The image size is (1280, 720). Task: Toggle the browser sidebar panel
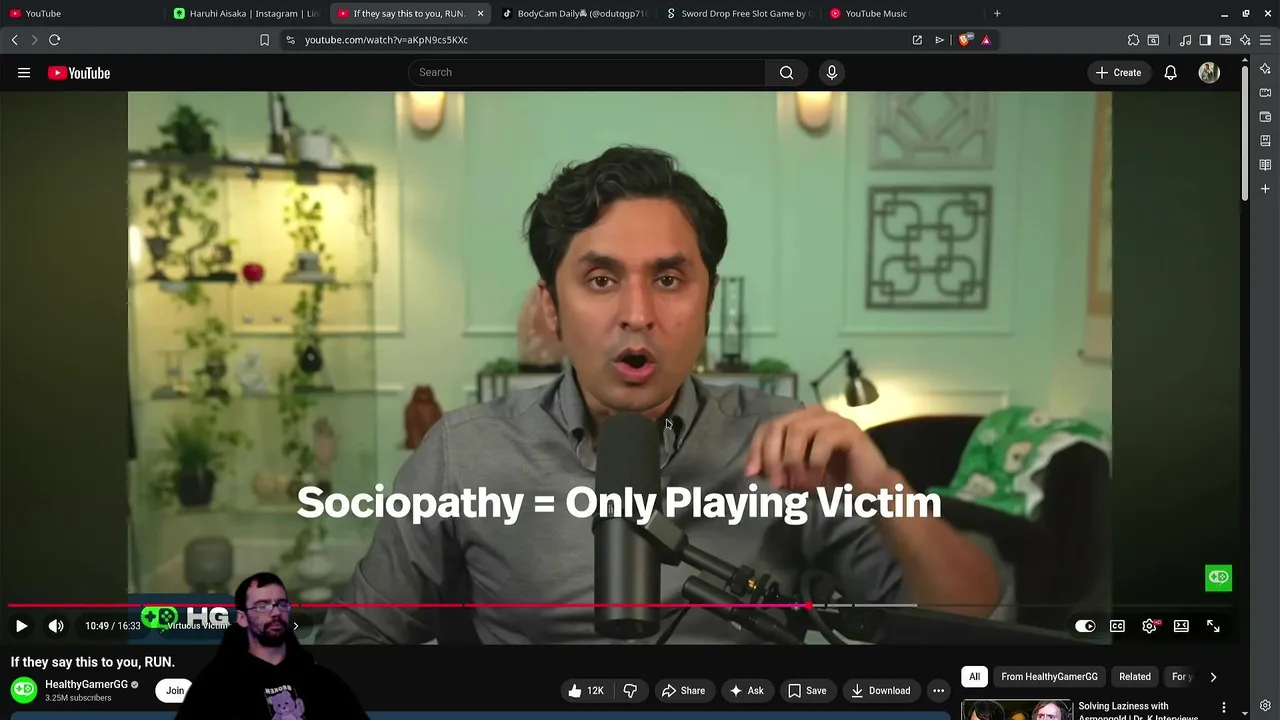(1205, 40)
